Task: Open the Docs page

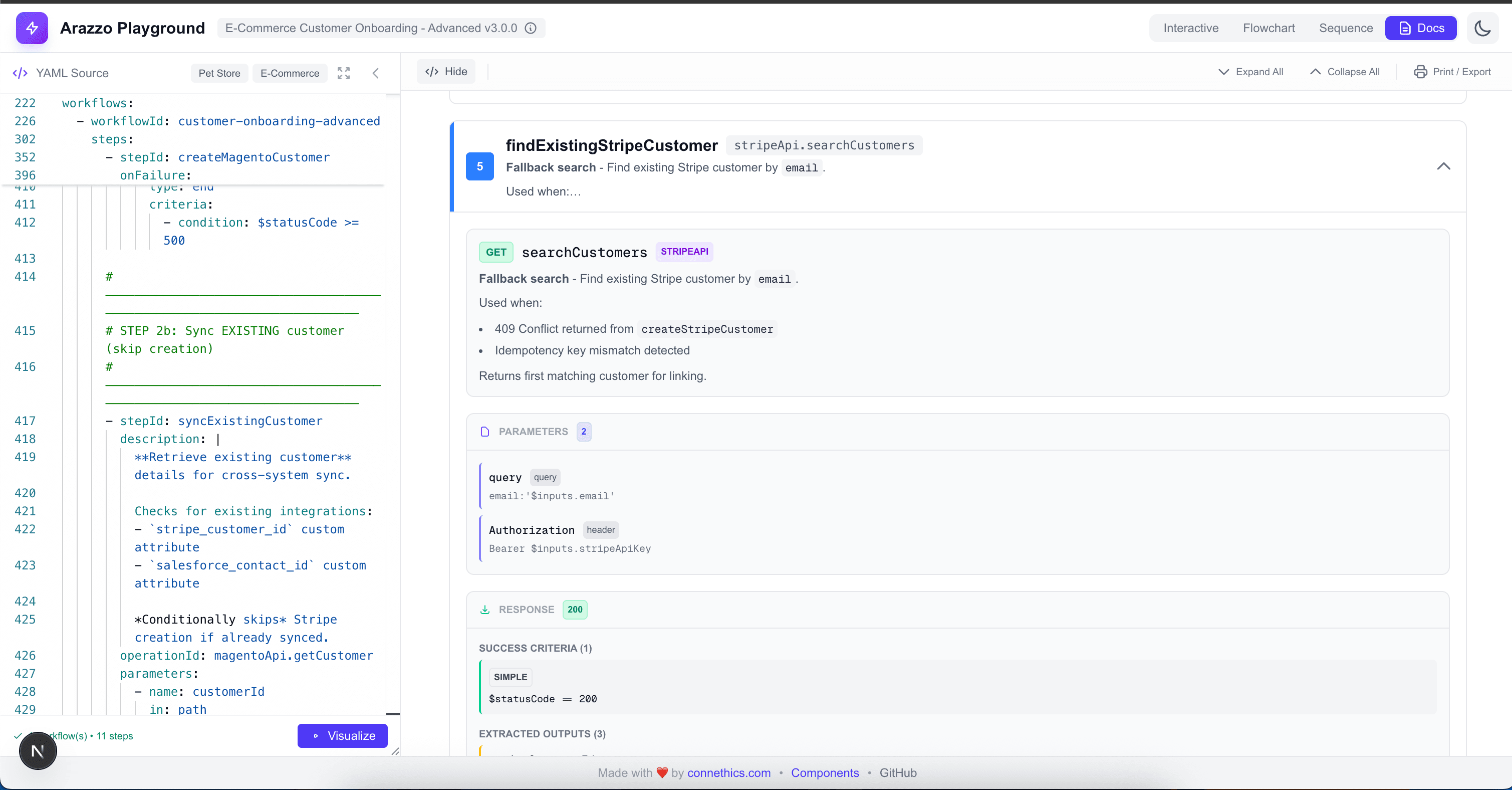Action: coord(1420,28)
